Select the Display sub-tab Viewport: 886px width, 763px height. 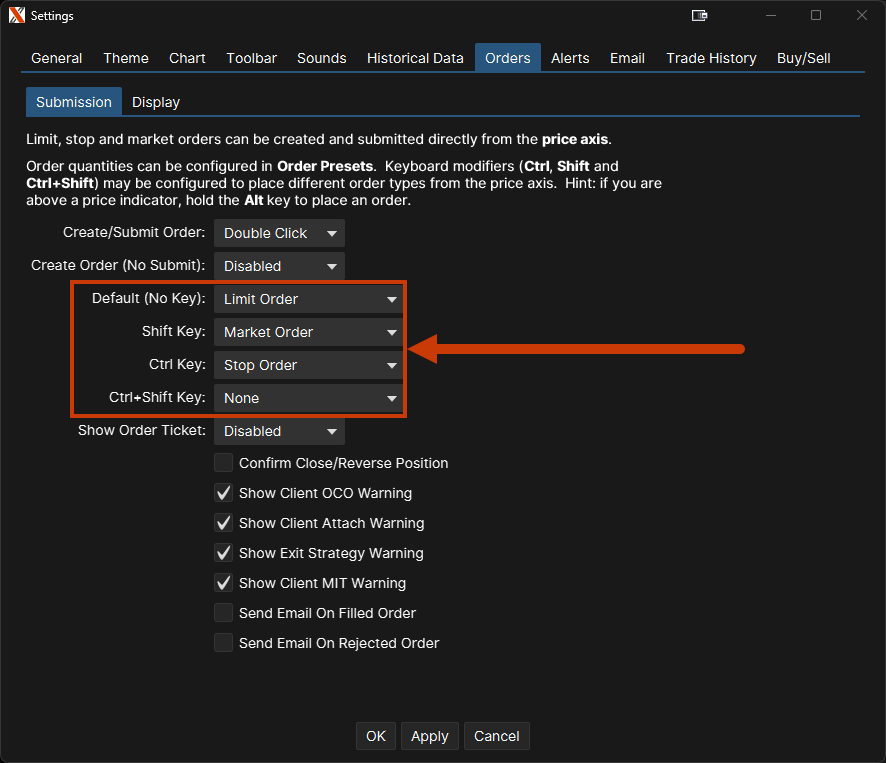156,102
